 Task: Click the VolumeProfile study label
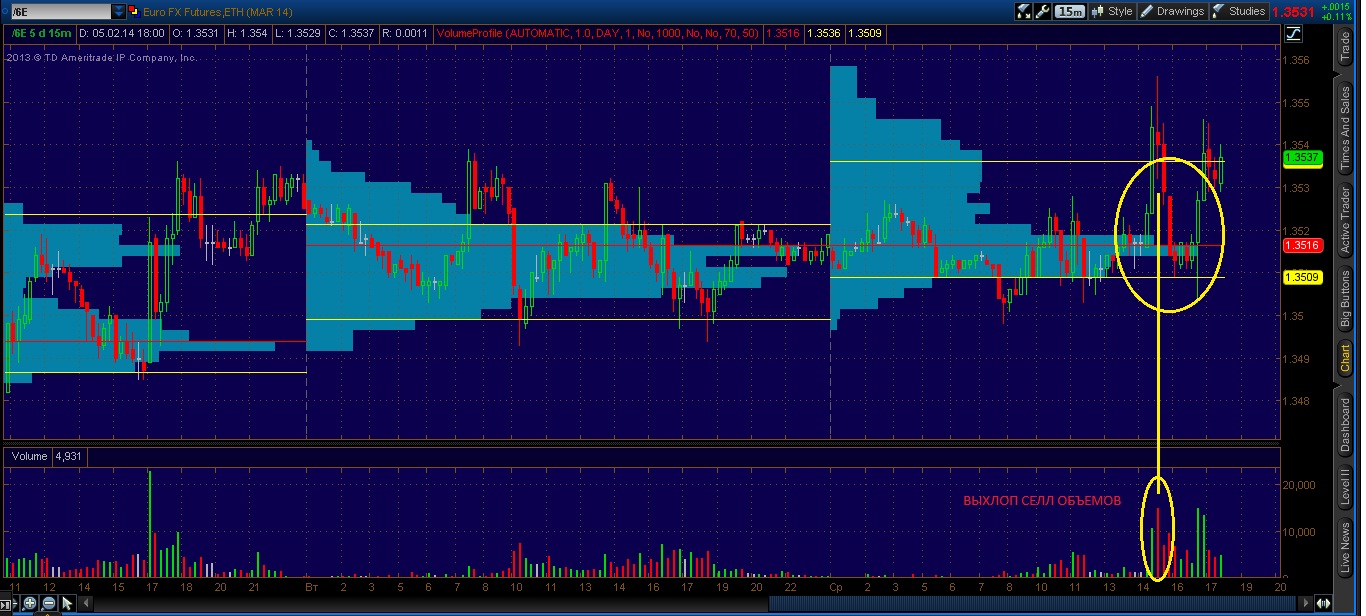click(599, 33)
